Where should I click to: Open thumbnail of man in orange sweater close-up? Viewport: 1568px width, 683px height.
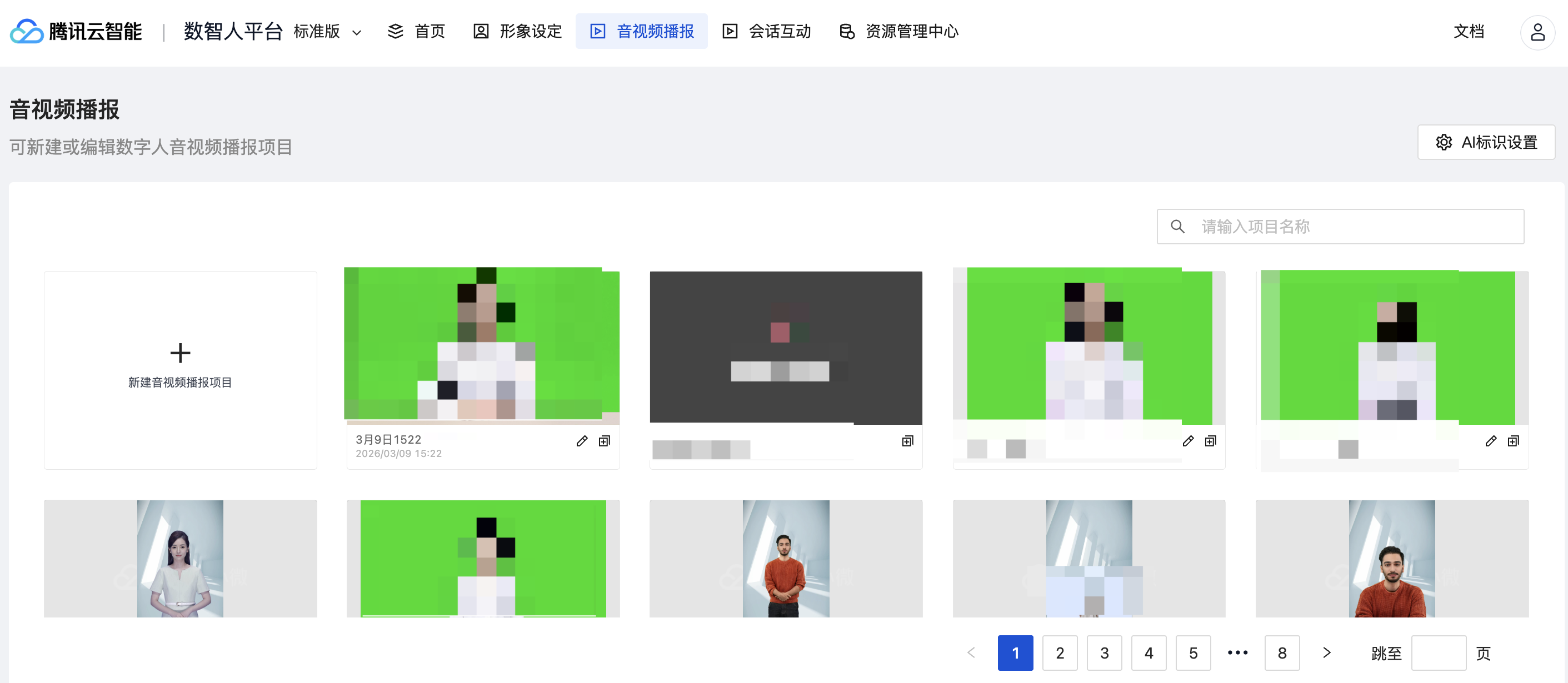click(1391, 558)
